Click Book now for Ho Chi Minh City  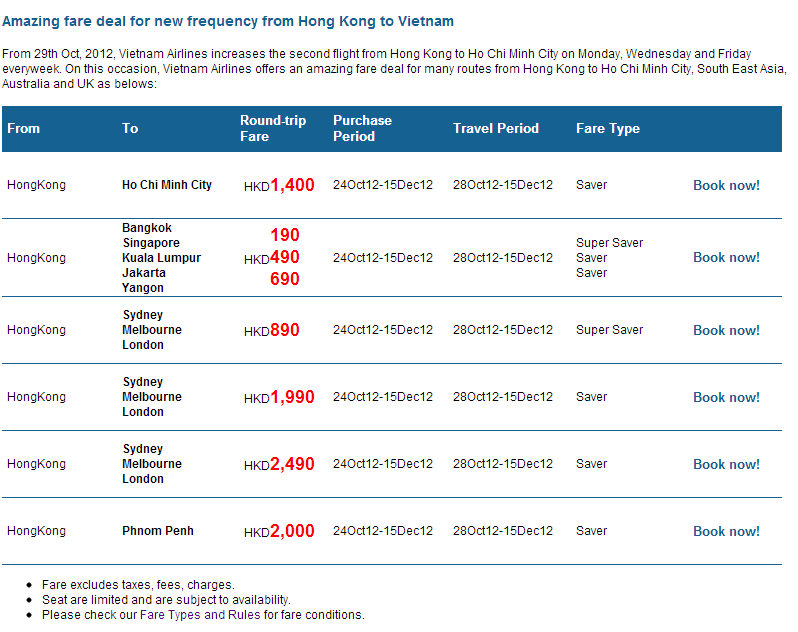tap(726, 185)
